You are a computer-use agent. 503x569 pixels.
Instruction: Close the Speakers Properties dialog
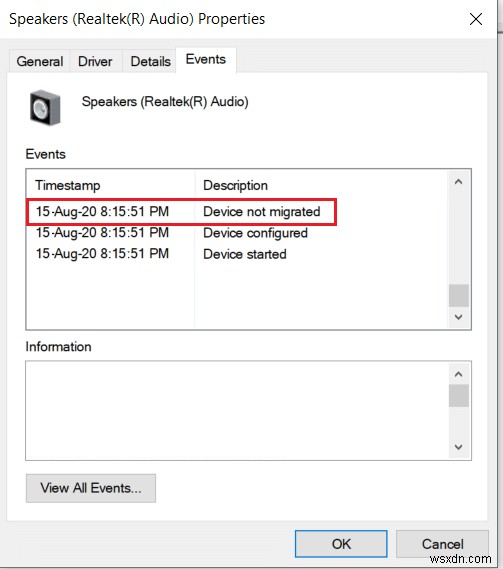pos(476,19)
